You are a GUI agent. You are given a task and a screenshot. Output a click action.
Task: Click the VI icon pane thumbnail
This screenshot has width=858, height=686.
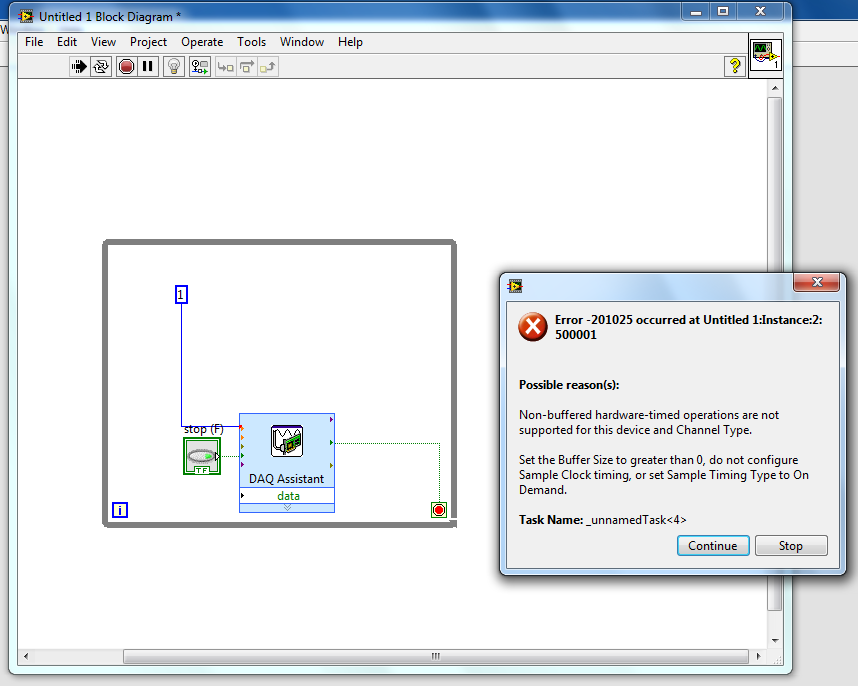[x=765, y=55]
